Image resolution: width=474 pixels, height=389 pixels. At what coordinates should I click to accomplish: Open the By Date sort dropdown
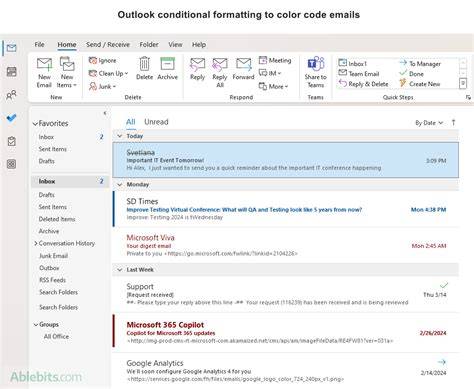pyautogui.click(x=429, y=123)
